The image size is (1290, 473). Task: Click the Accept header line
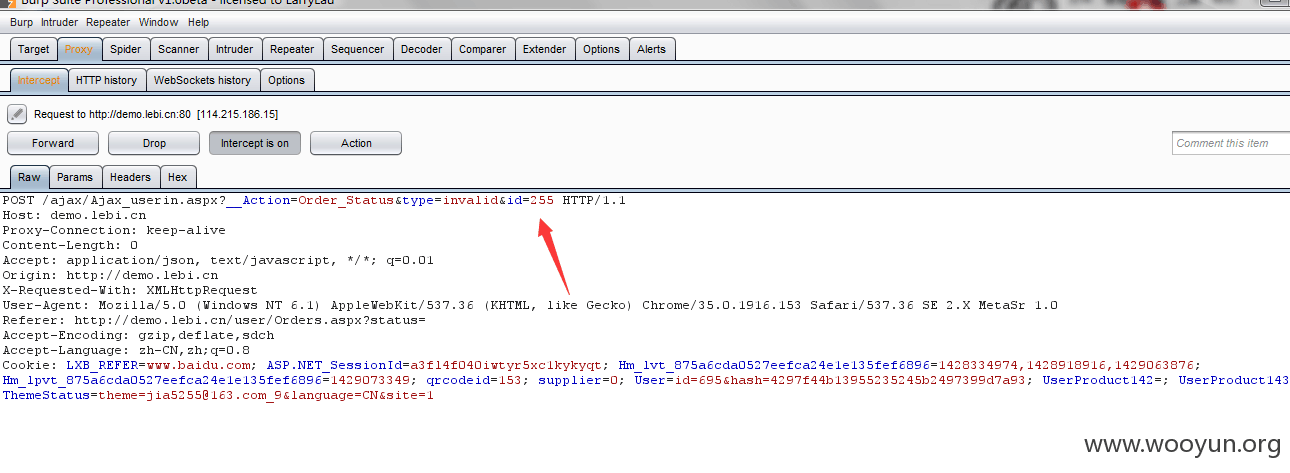click(x=218, y=260)
